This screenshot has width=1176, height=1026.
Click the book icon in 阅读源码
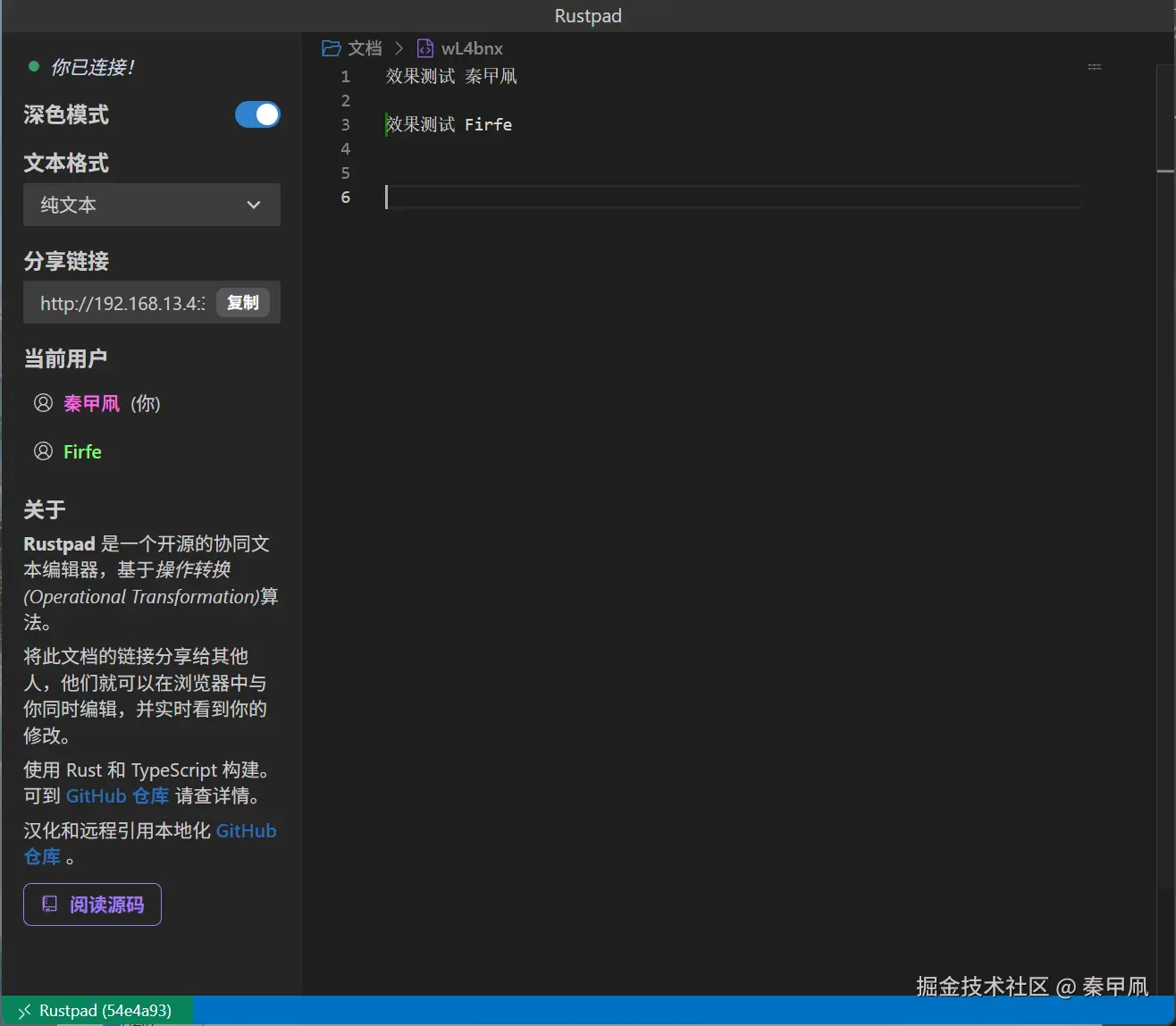pyautogui.click(x=50, y=904)
